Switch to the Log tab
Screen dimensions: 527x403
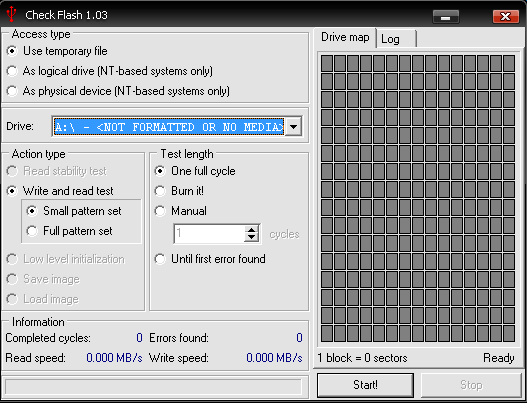coord(397,39)
